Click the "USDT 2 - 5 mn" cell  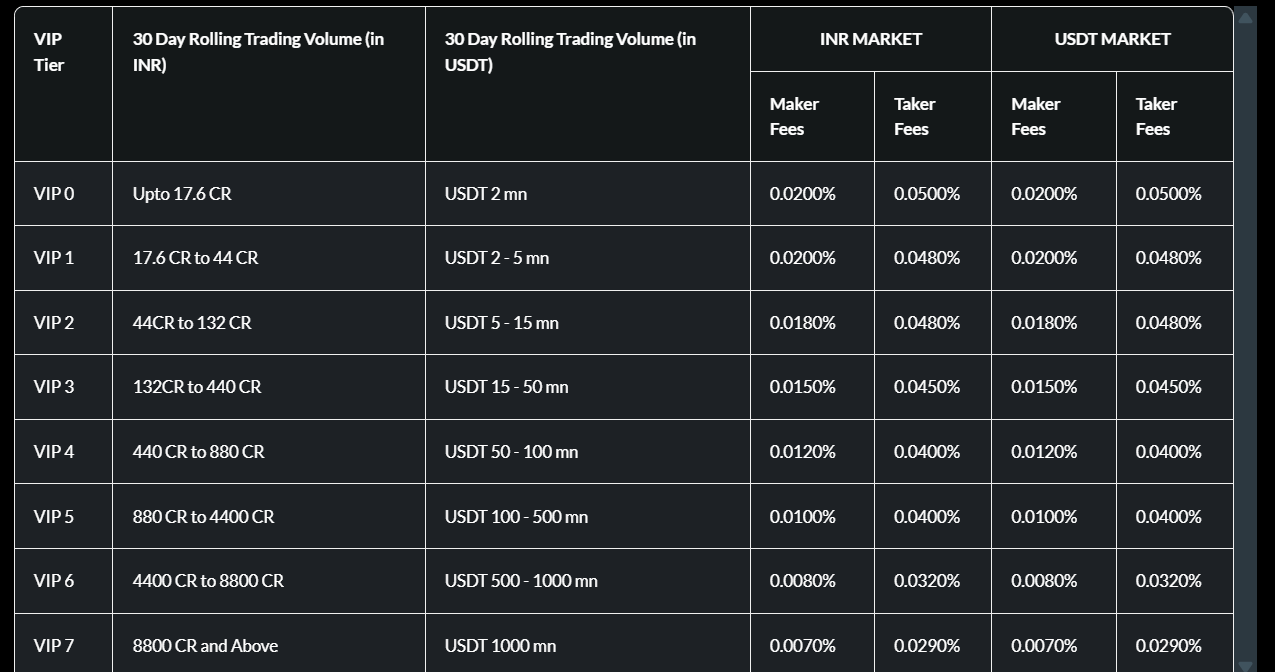coord(497,258)
